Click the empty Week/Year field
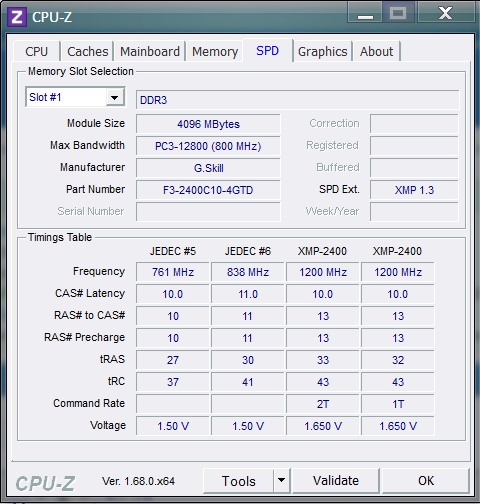 414,212
